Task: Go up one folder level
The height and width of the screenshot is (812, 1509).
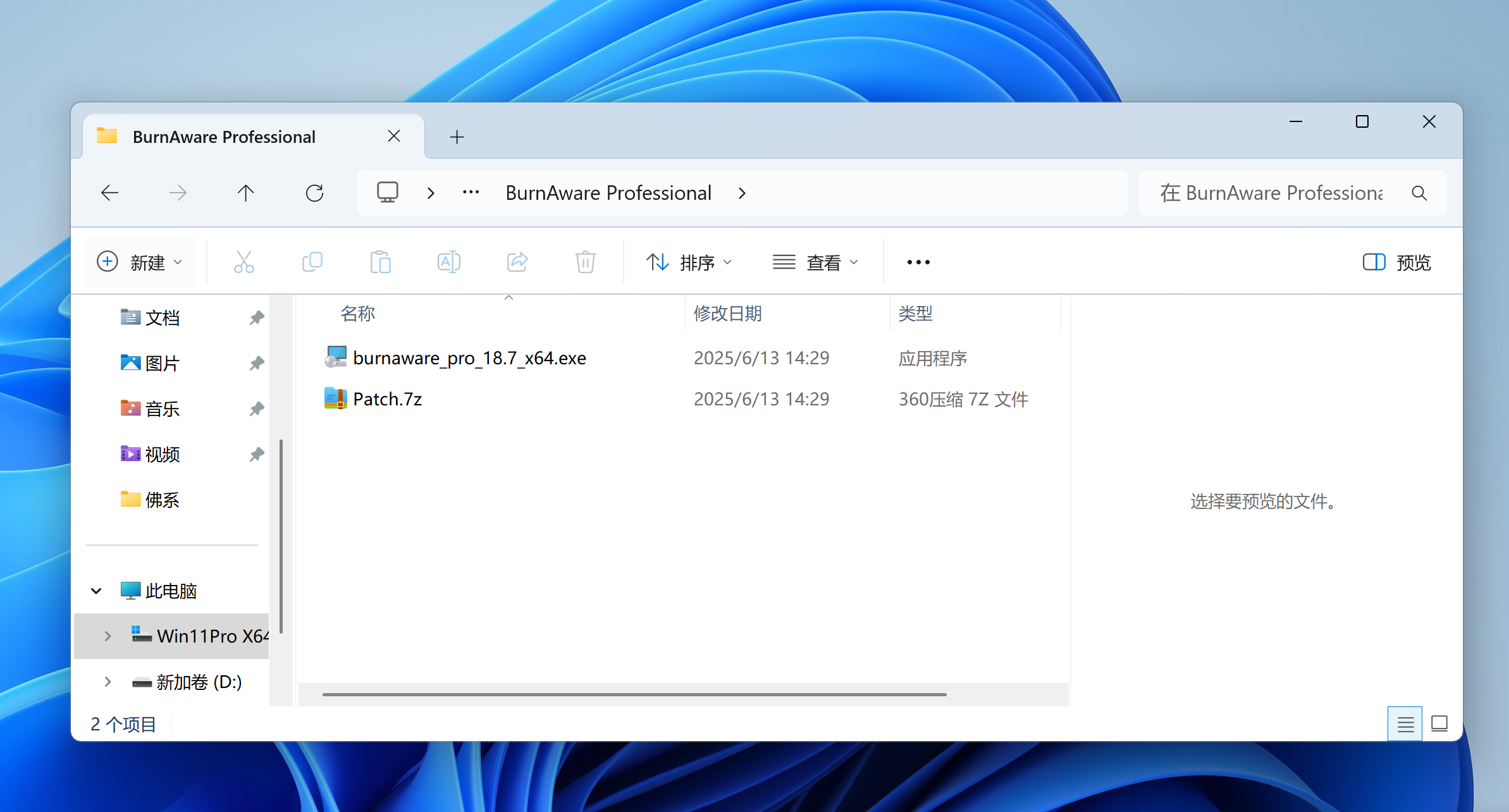Action: 246,193
